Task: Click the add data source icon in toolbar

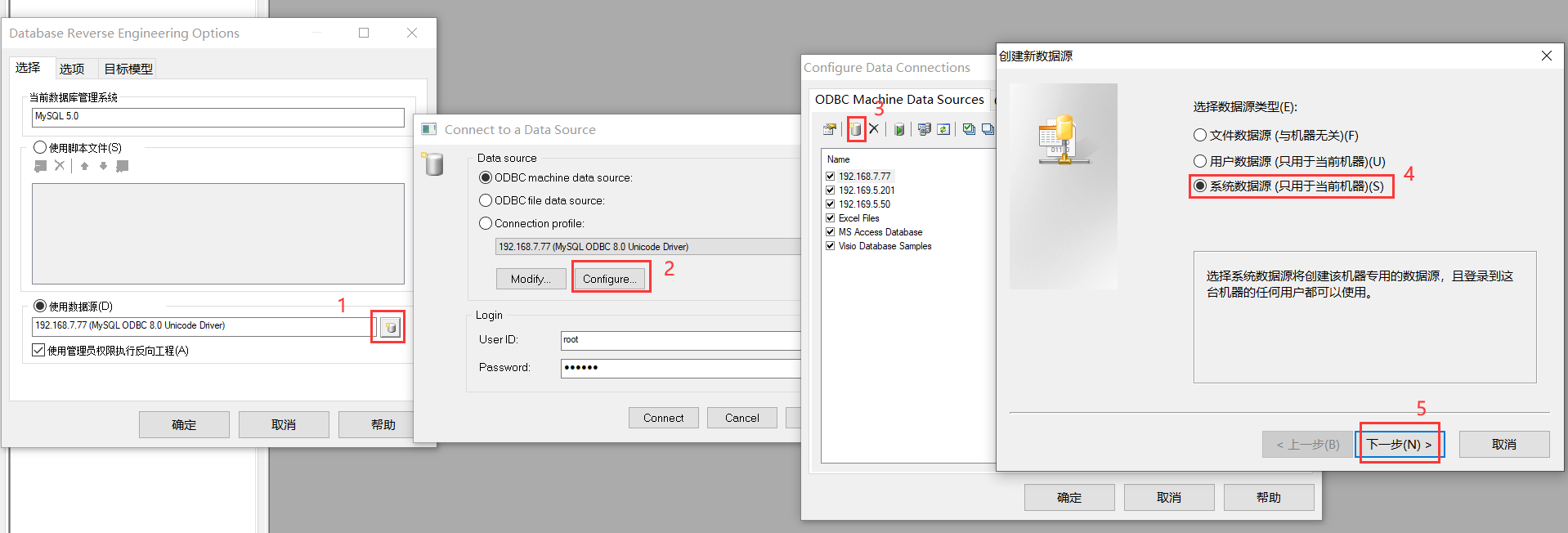Action: pyautogui.click(x=855, y=129)
